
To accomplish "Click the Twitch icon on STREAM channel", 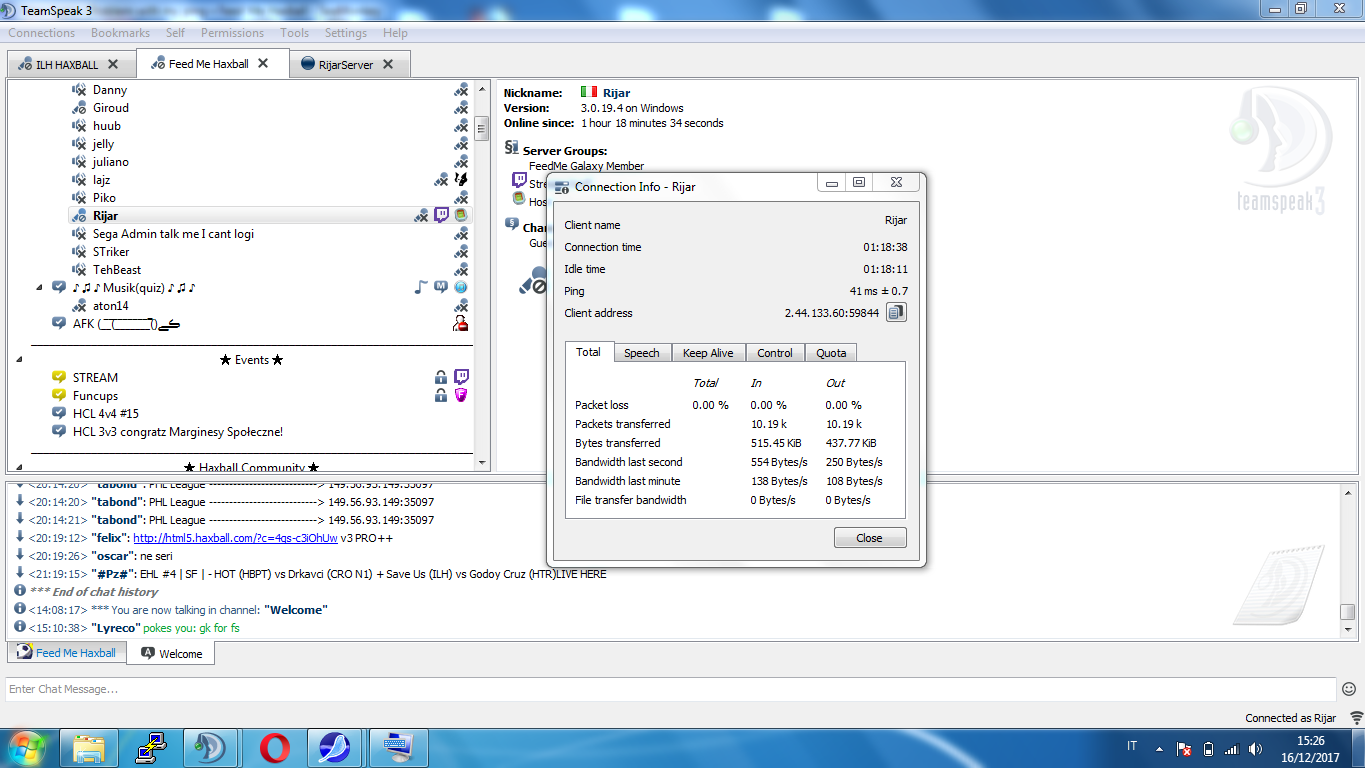I will click(461, 377).
